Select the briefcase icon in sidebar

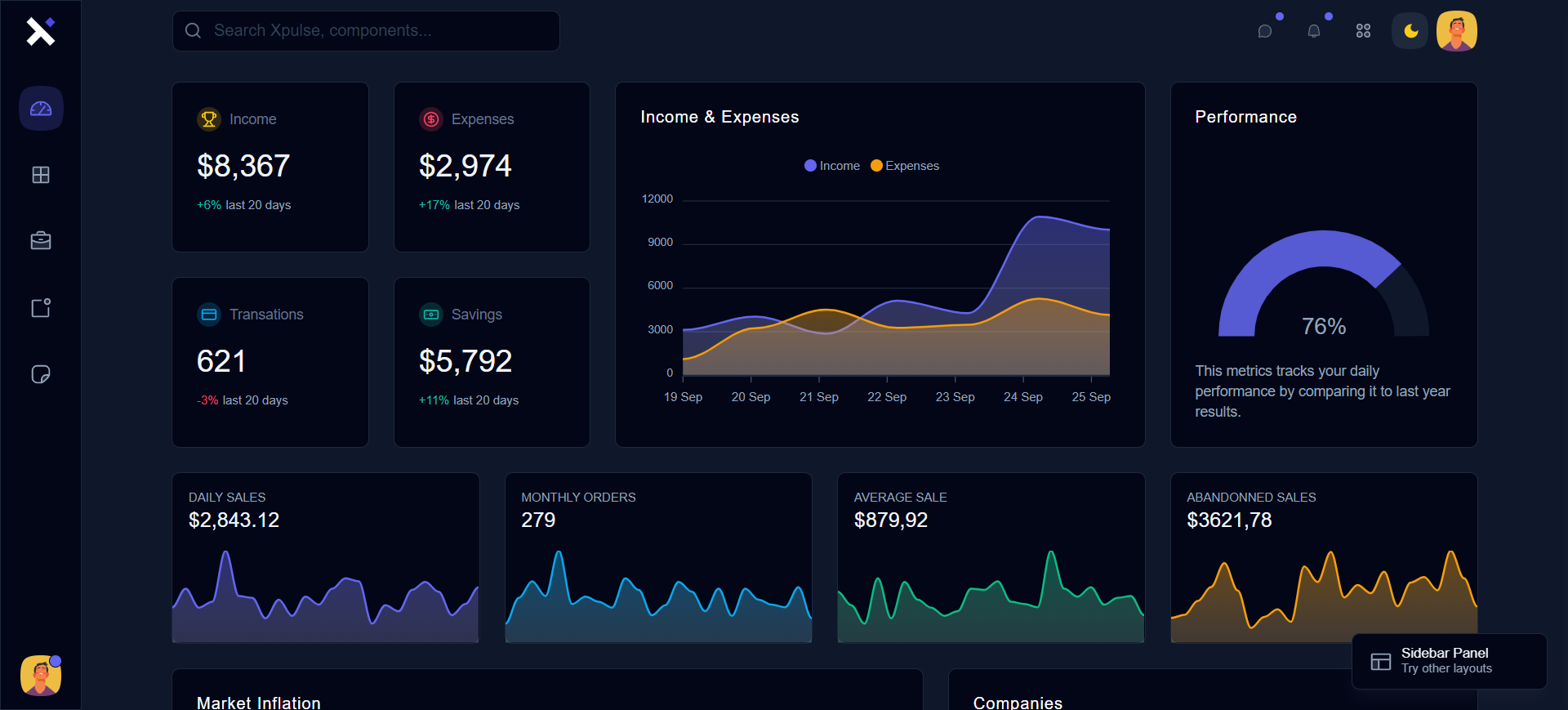pos(41,241)
